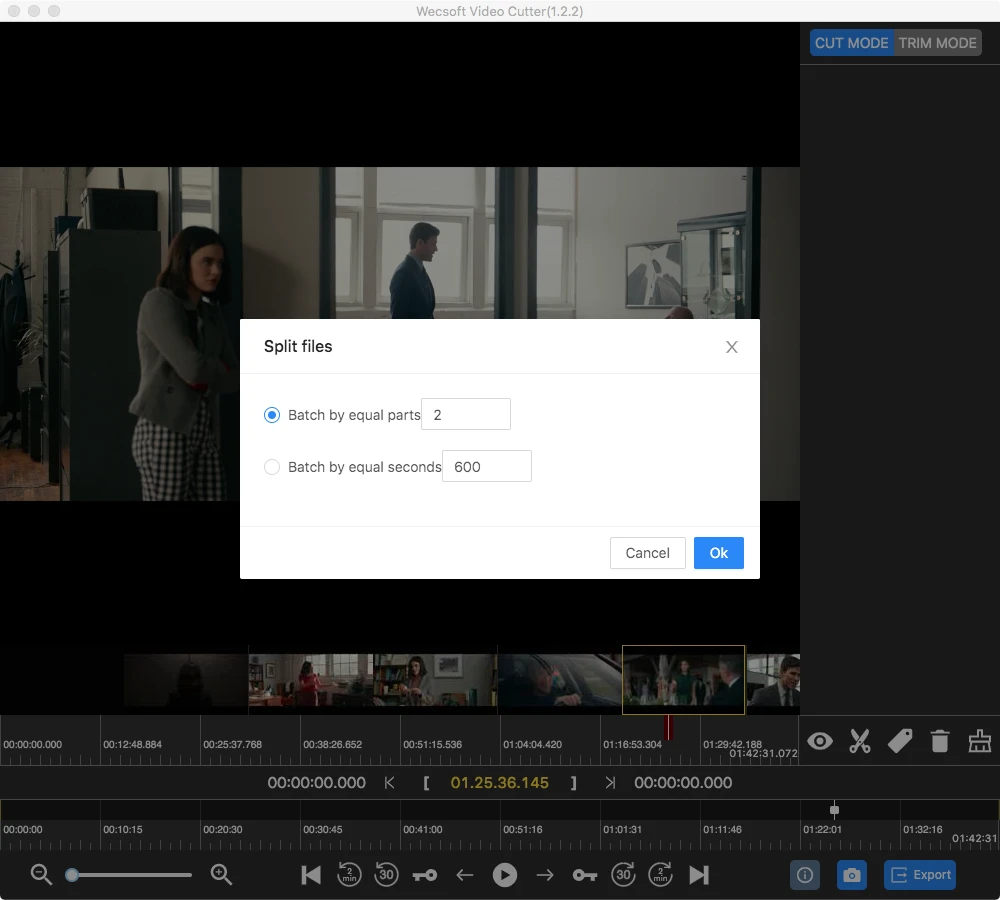Jump to segment start marker icon

pyautogui.click(x=389, y=783)
